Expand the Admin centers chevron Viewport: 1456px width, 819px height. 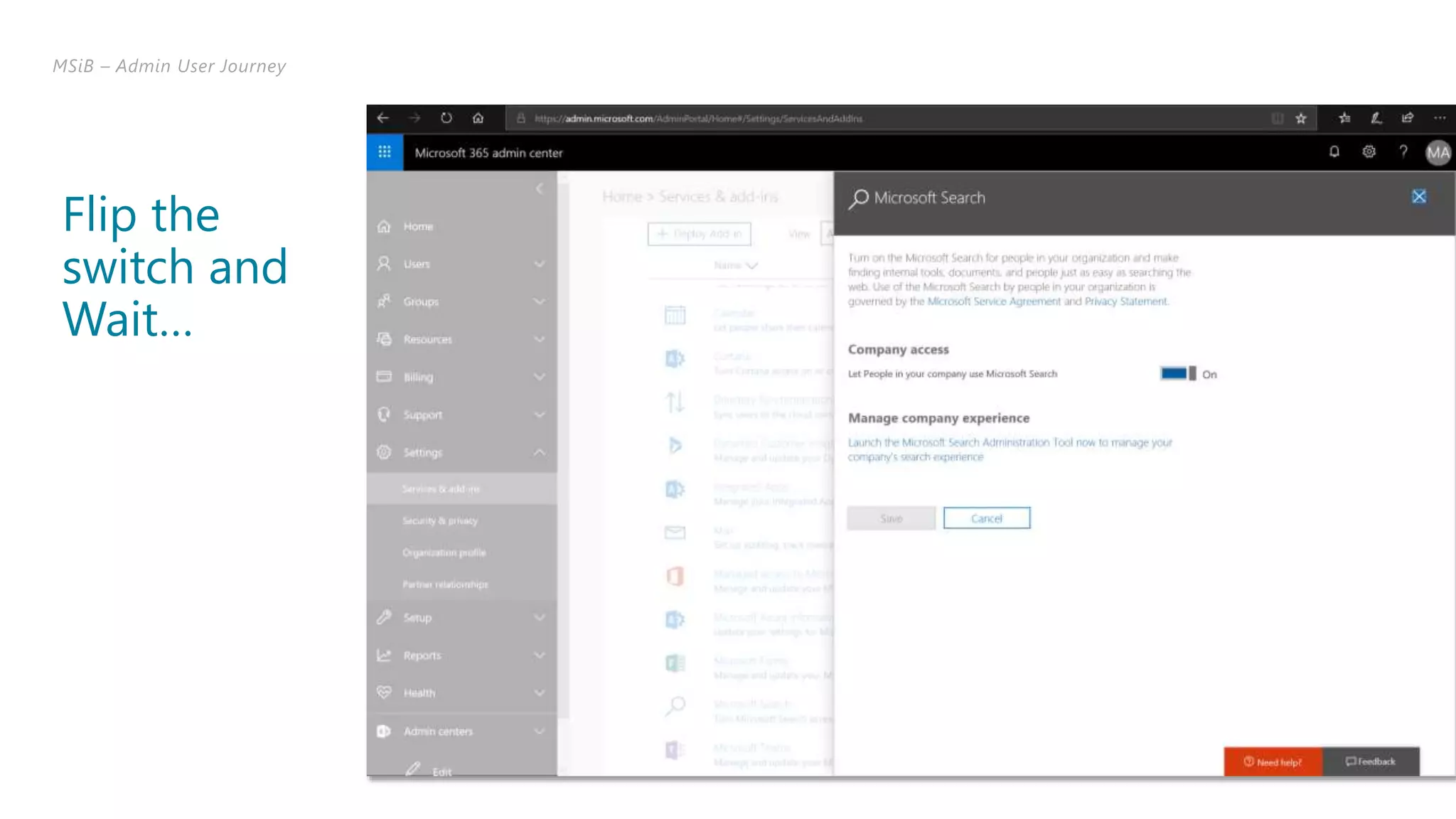pyautogui.click(x=540, y=731)
